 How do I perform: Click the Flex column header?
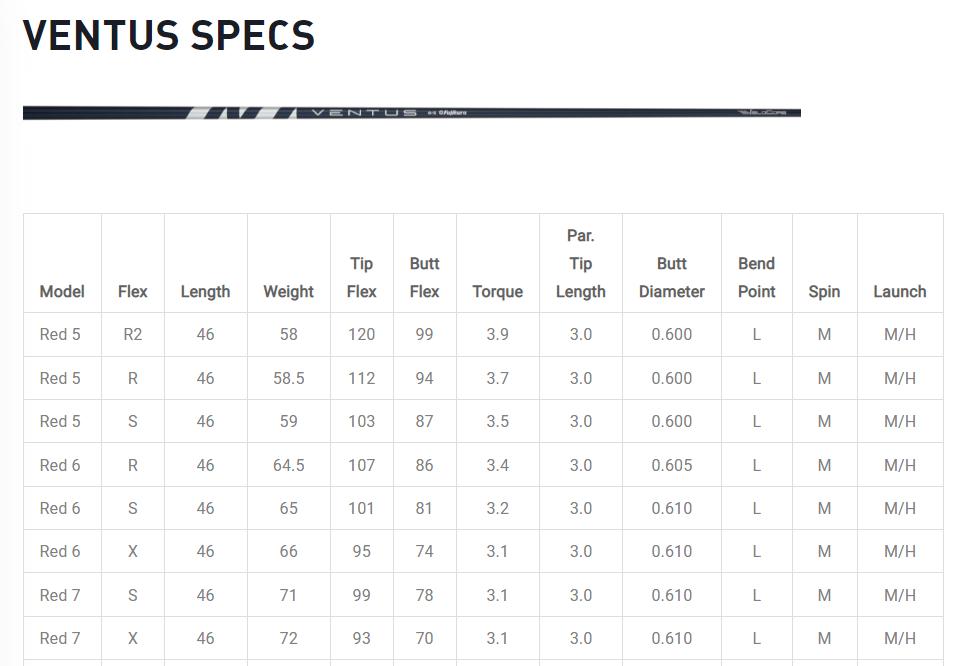132,292
